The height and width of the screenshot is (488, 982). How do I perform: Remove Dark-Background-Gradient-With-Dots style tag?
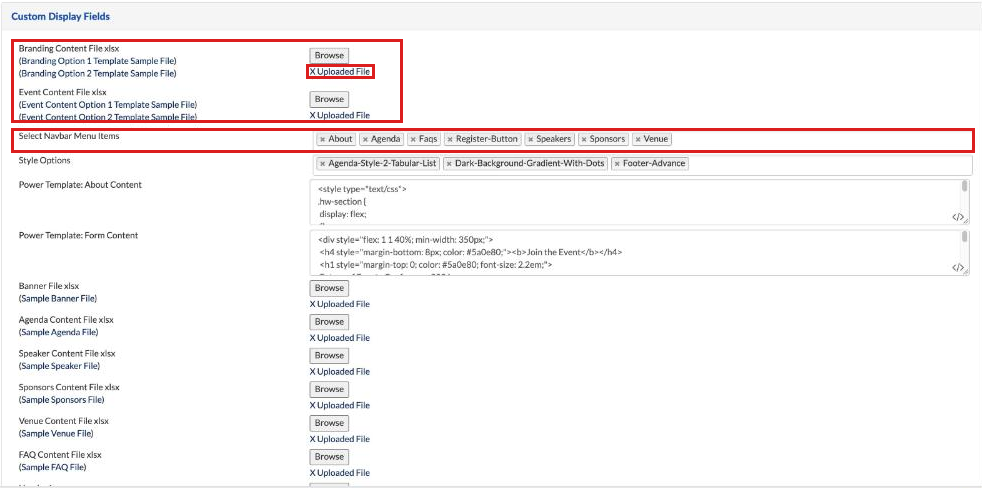449,164
